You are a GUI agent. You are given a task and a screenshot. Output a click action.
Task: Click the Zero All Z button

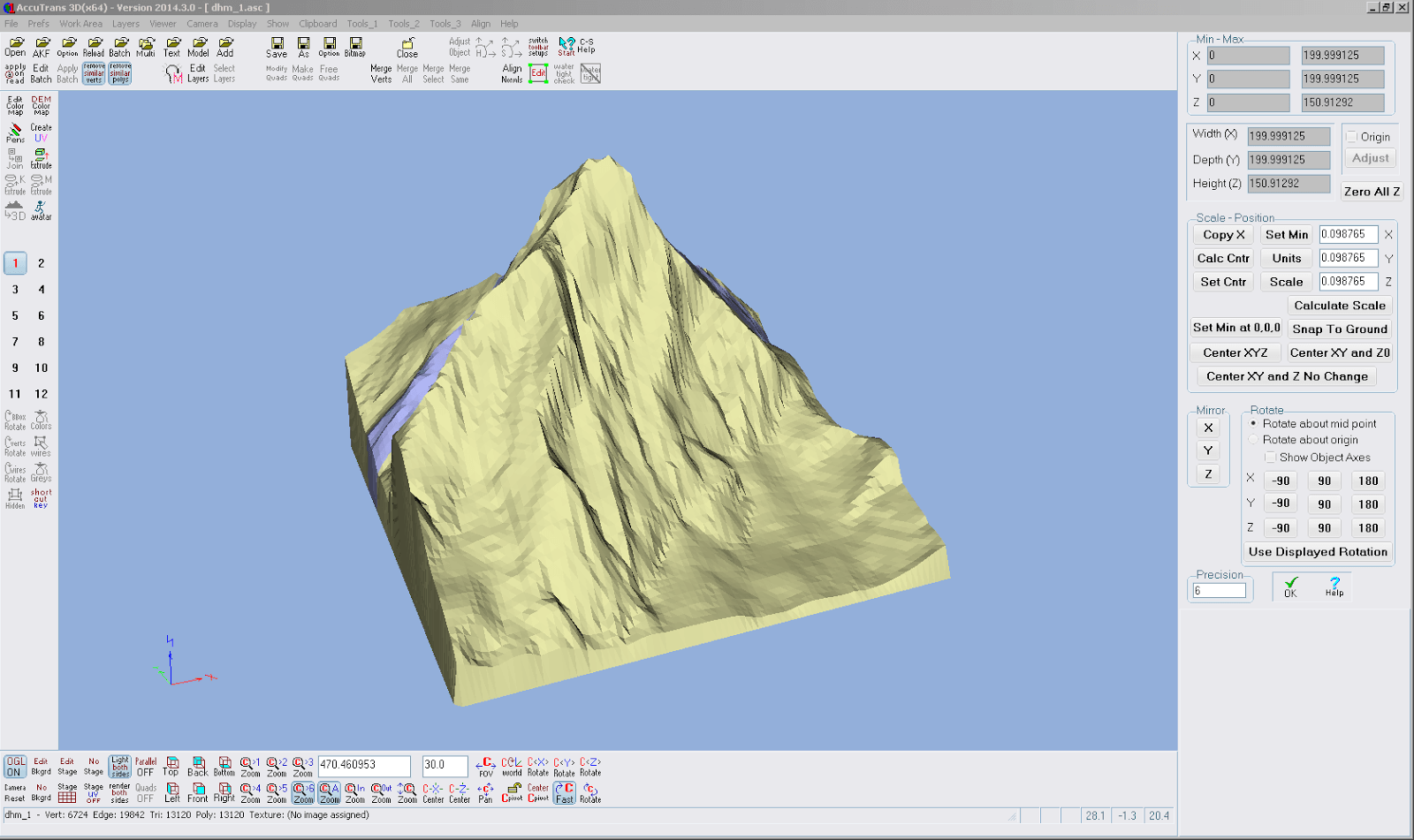[x=1372, y=191]
